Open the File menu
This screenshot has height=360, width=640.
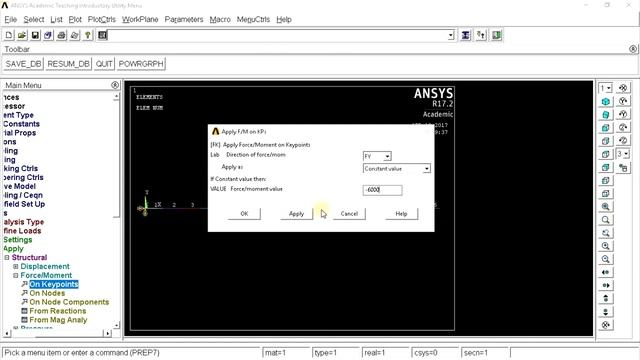(11, 19)
